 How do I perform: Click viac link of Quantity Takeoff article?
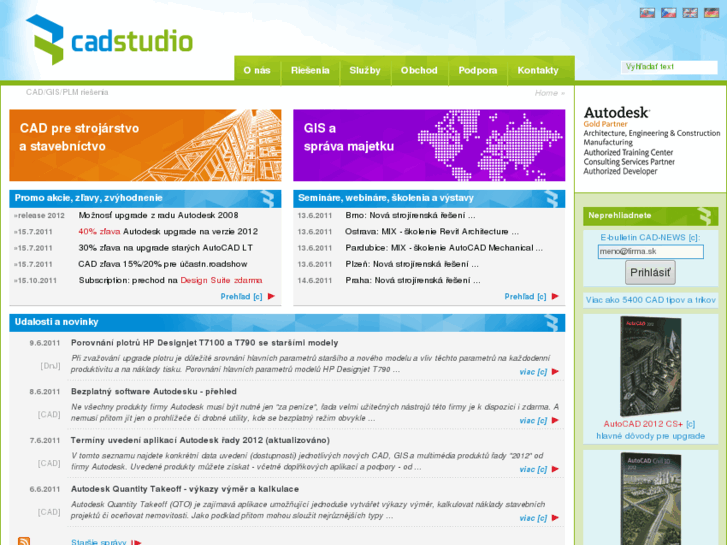533,518
